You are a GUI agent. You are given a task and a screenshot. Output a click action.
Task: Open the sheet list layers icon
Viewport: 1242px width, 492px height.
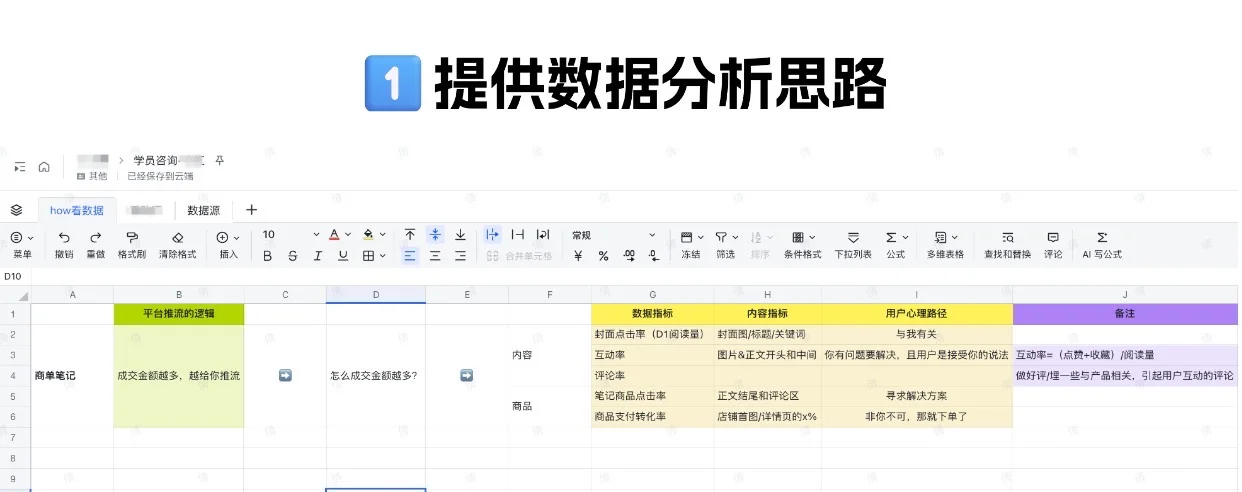[x=16, y=210]
